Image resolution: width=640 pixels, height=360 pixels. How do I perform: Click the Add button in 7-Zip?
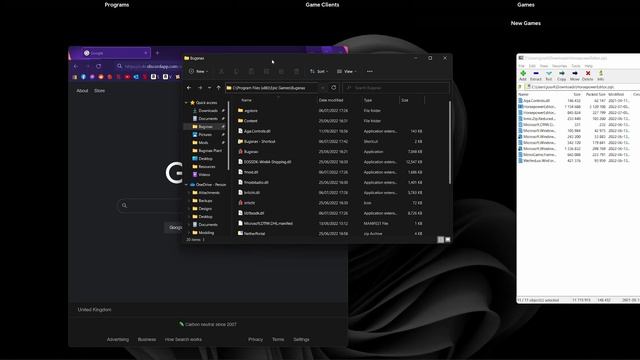[x=523, y=75]
